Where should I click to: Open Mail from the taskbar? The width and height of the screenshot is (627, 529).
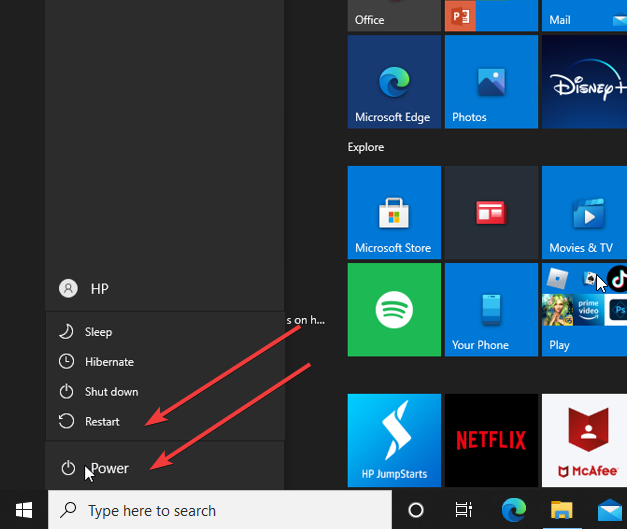[610, 510]
